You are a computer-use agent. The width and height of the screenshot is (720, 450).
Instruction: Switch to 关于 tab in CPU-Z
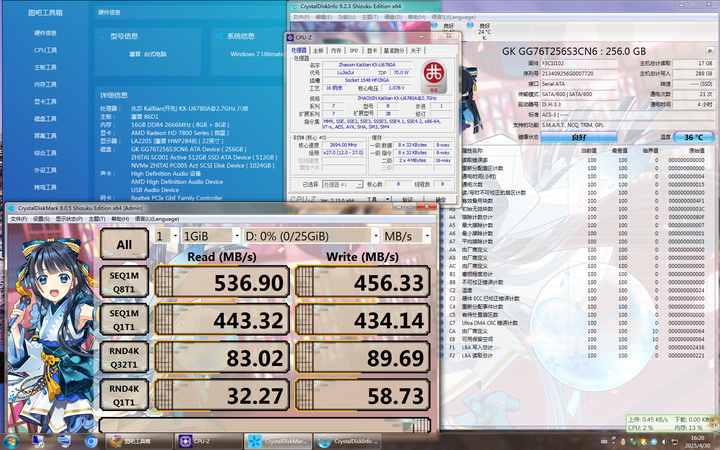(415, 51)
